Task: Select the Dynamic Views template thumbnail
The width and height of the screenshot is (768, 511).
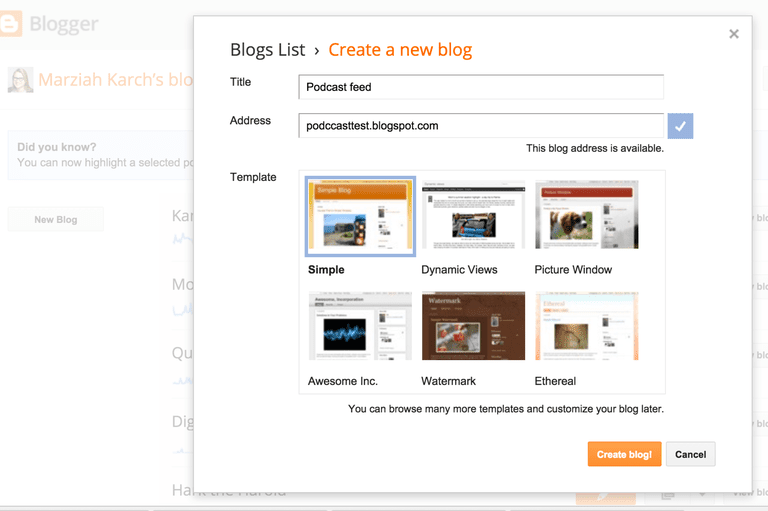Action: [473, 215]
